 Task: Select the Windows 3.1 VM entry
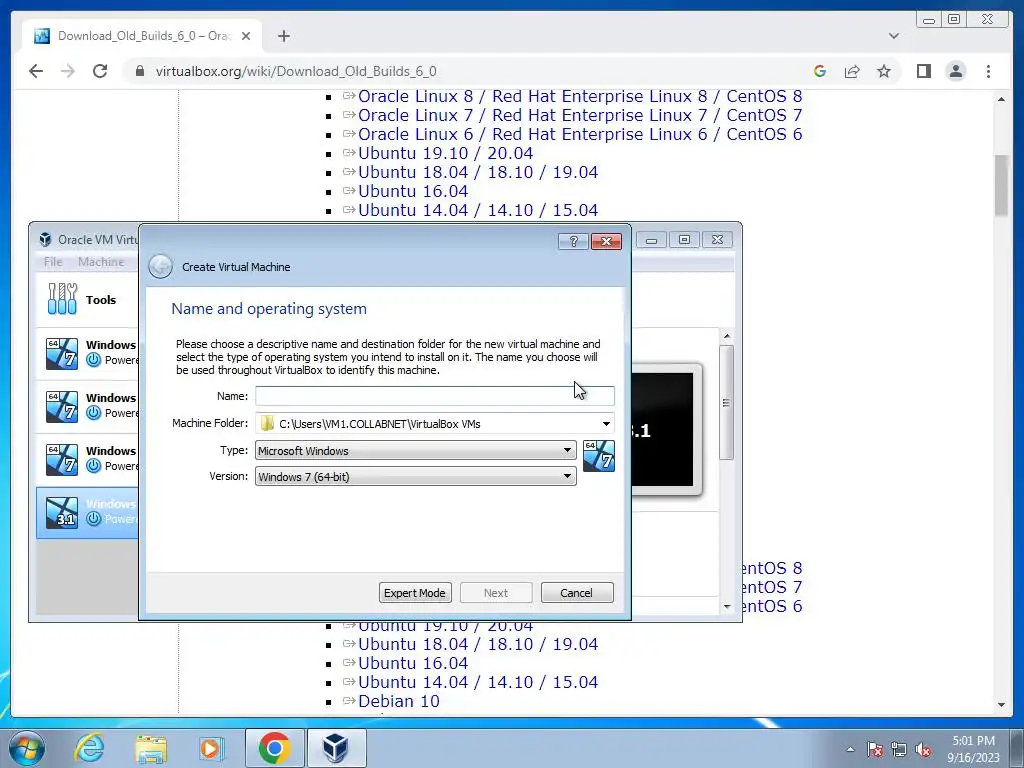click(88, 512)
